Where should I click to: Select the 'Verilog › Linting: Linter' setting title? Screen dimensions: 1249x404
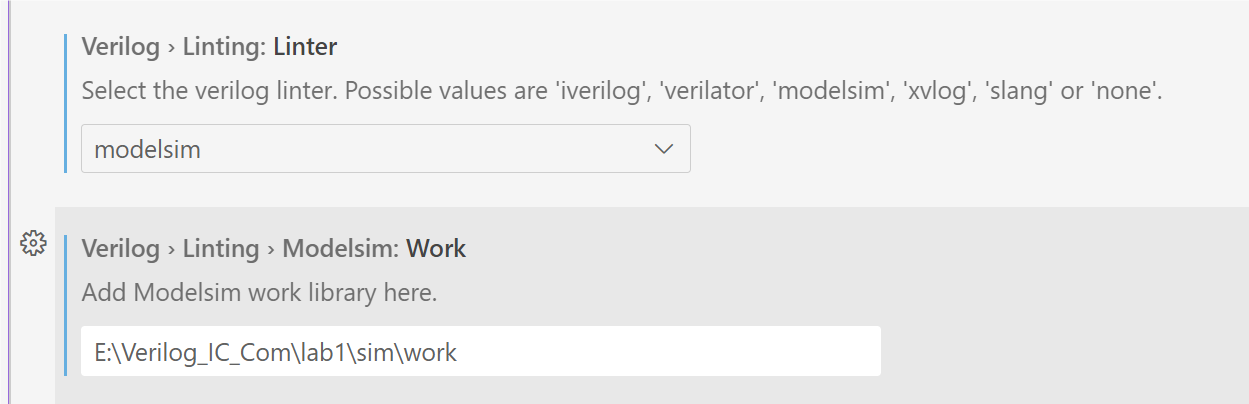pyautogui.click(x=209, y=46)
